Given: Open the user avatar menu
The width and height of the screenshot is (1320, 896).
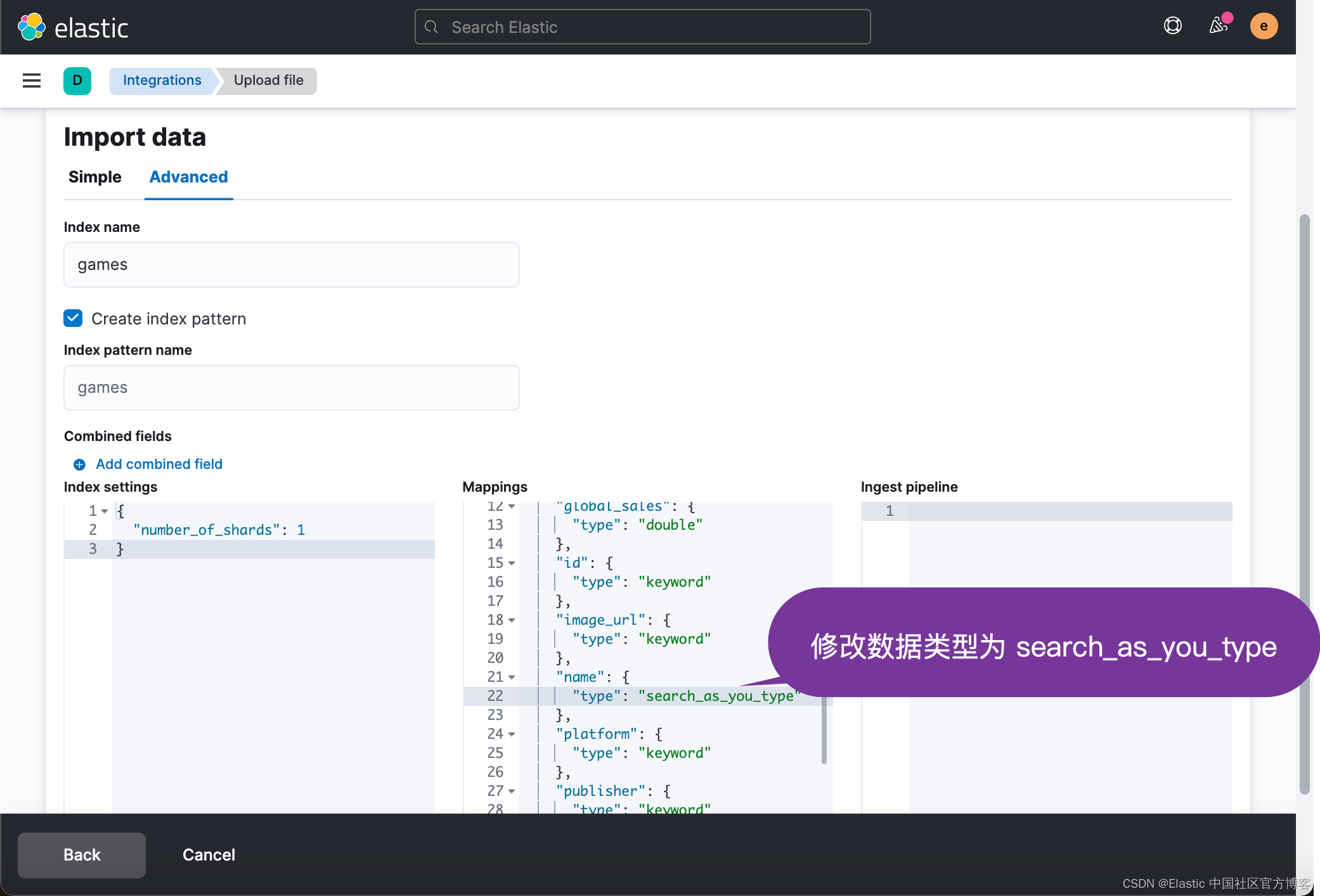Looking at the screenshot, I should [1263, 26].
